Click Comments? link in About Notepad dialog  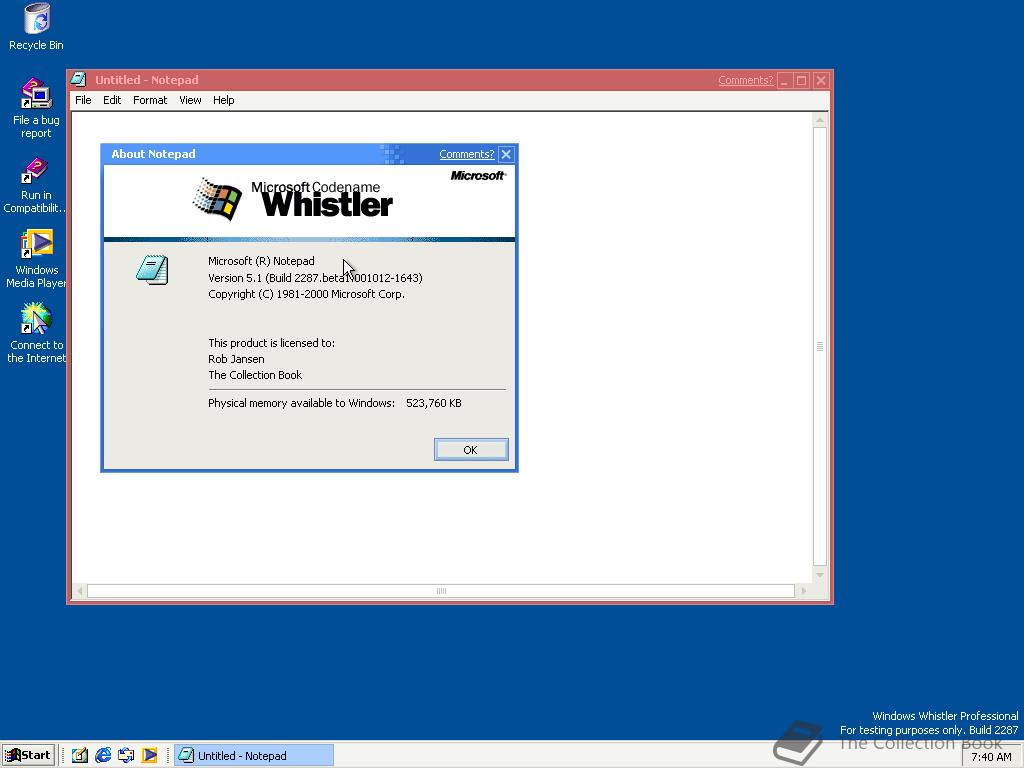point(466,154)
